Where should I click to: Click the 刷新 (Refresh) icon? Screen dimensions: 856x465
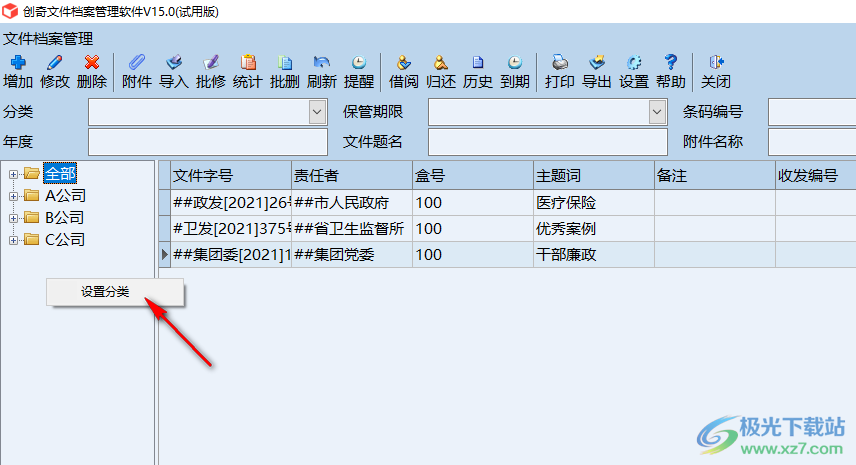tap(322, 63)
